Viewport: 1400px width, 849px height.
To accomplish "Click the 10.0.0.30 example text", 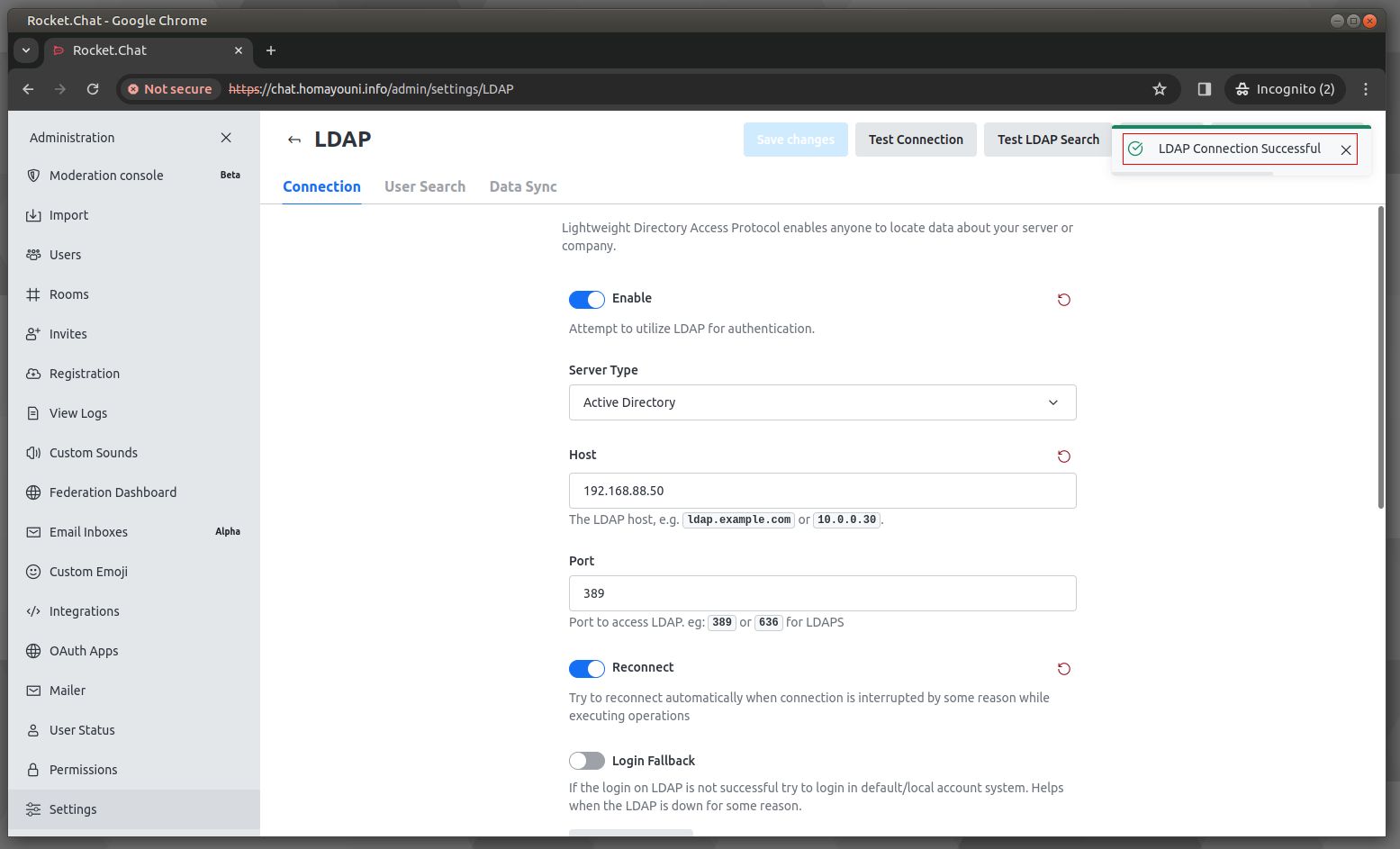I will point(846,519).
